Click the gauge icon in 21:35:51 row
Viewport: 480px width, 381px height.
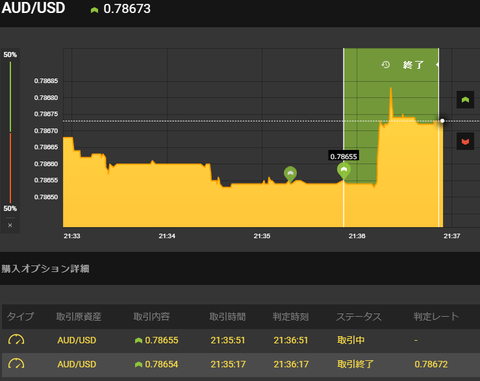16,340
